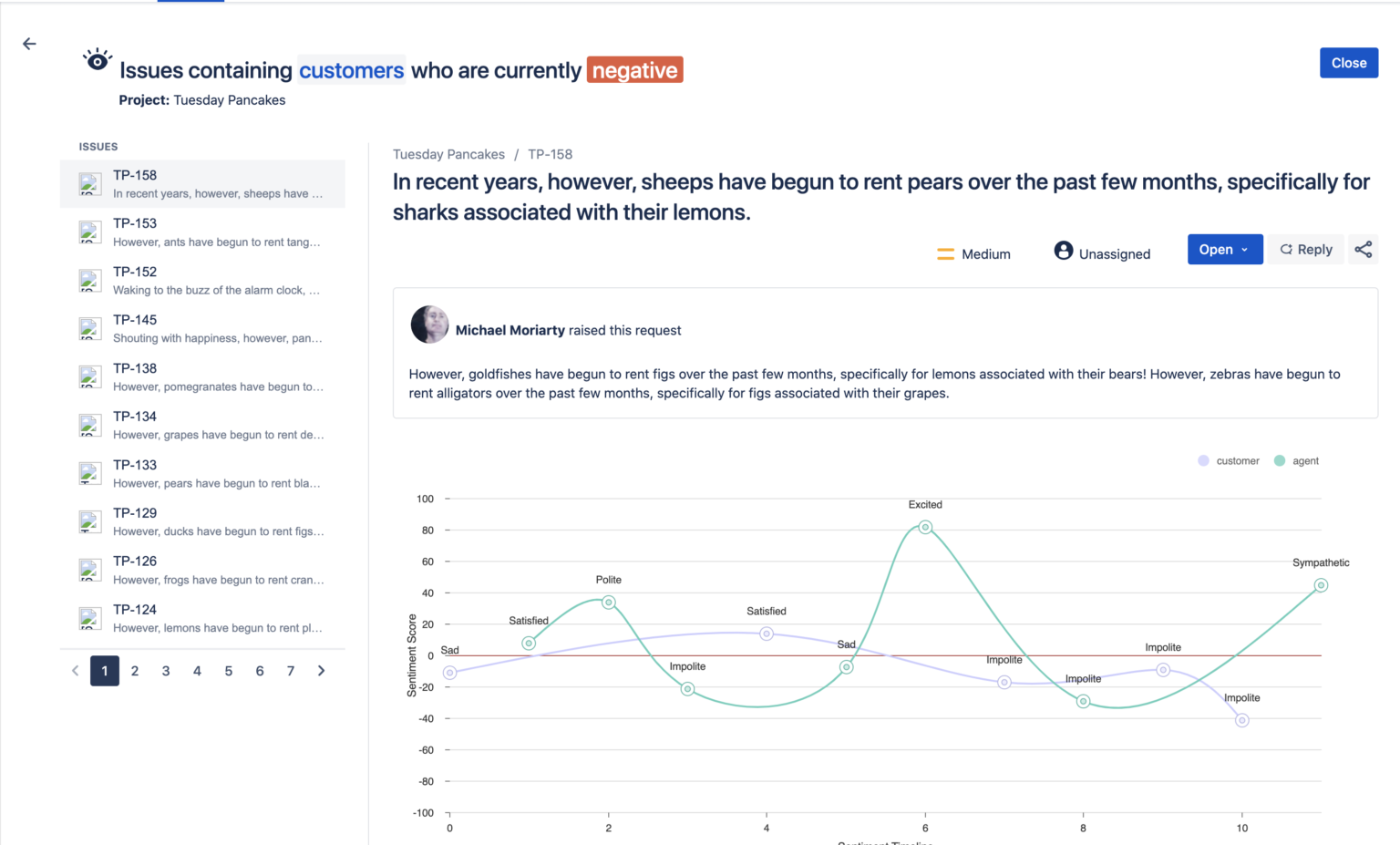Go to next page with right chevron

pos(321,671)
